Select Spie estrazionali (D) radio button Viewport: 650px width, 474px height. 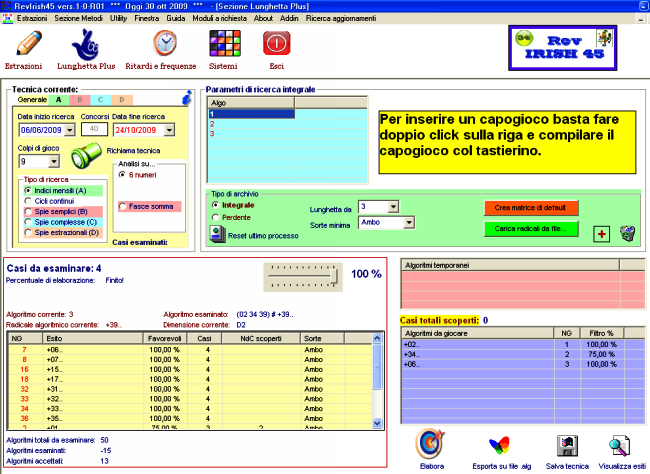point(28,233)
